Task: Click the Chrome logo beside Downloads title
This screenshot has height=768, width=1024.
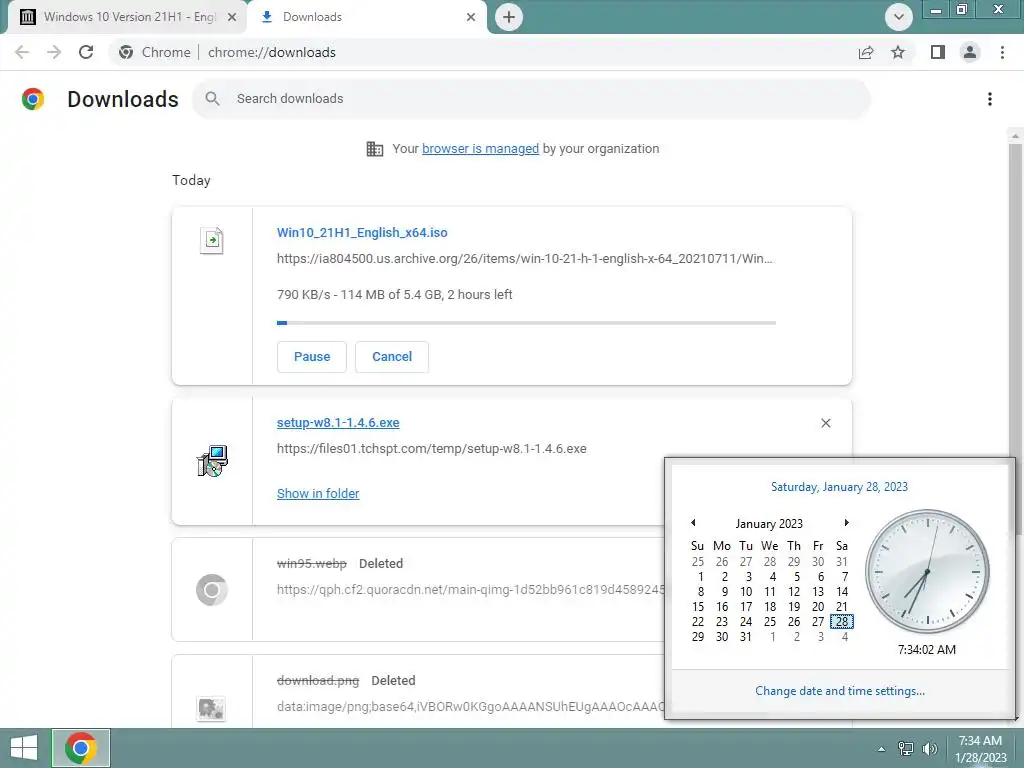Action: coord(33,99)
